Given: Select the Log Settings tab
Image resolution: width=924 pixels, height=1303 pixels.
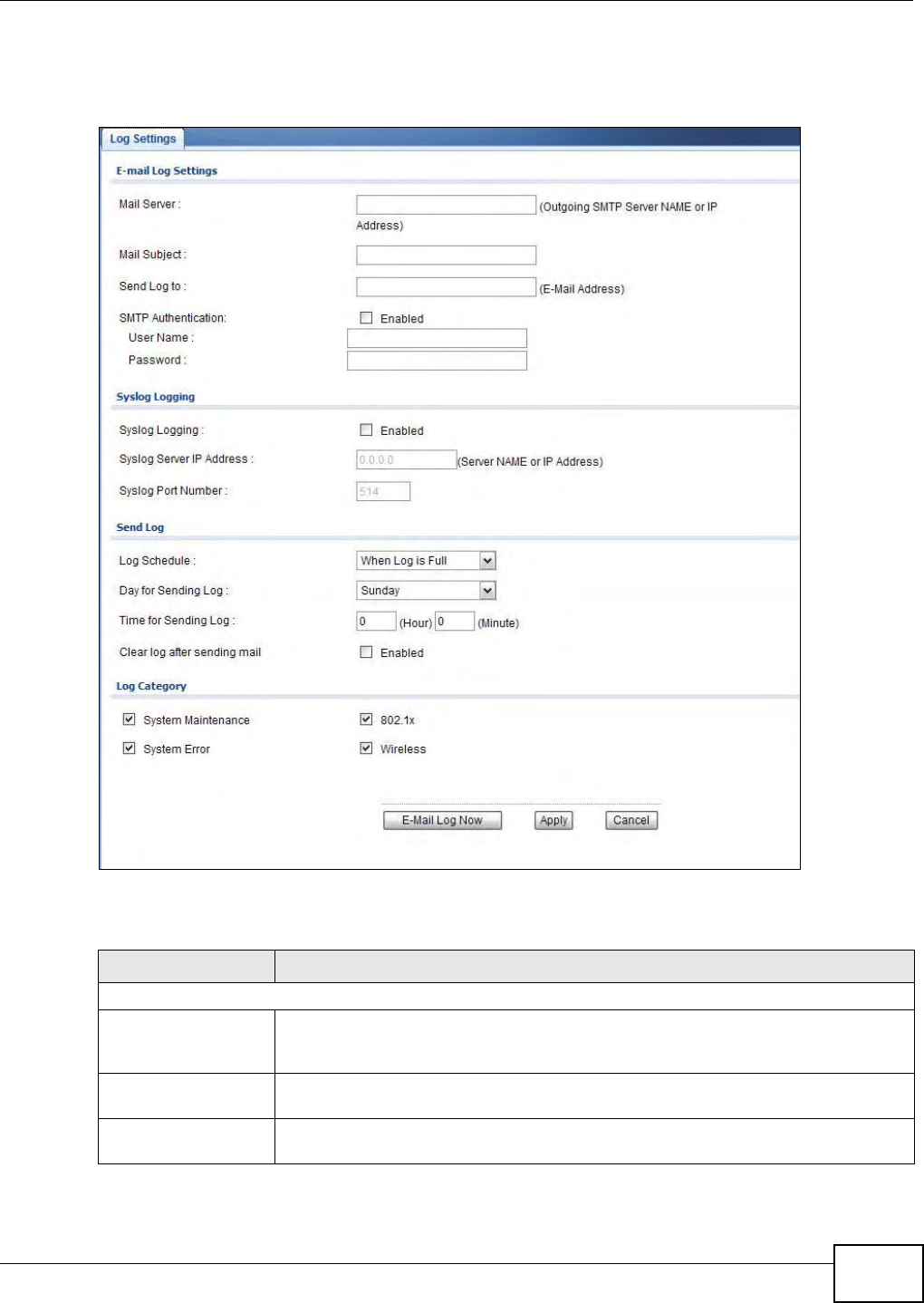Looking at the screenshot, I should [143, 139].
